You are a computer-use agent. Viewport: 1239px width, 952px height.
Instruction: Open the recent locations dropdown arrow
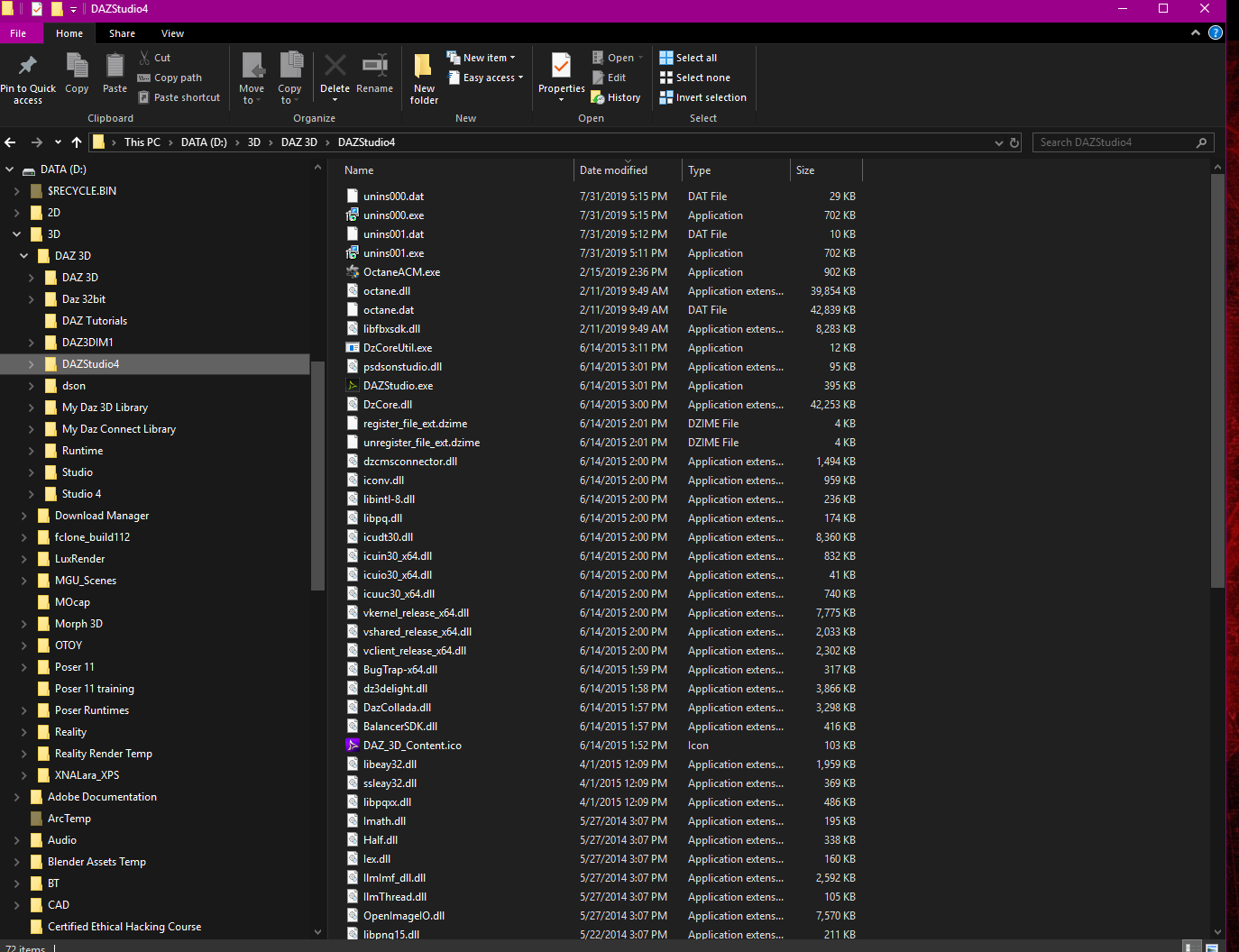click(x=58, y=142)
